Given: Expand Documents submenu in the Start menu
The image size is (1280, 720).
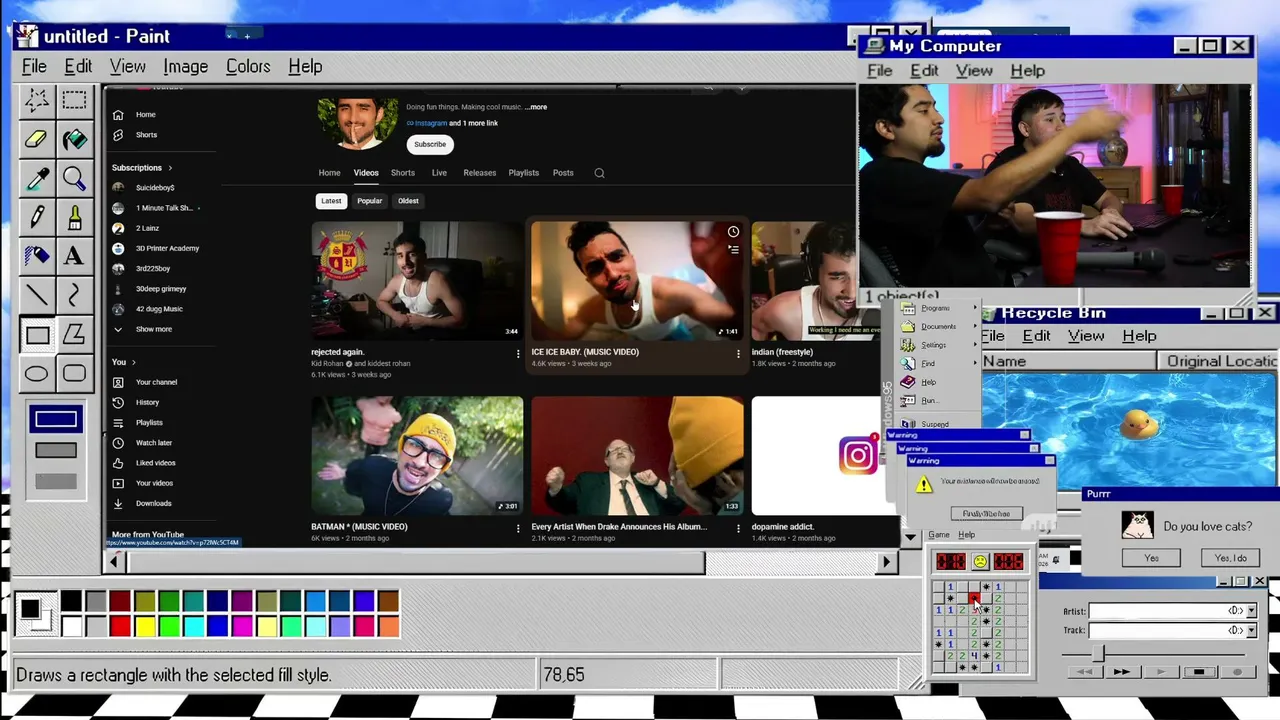Looking at the screenshot, I should click(939, 326).
